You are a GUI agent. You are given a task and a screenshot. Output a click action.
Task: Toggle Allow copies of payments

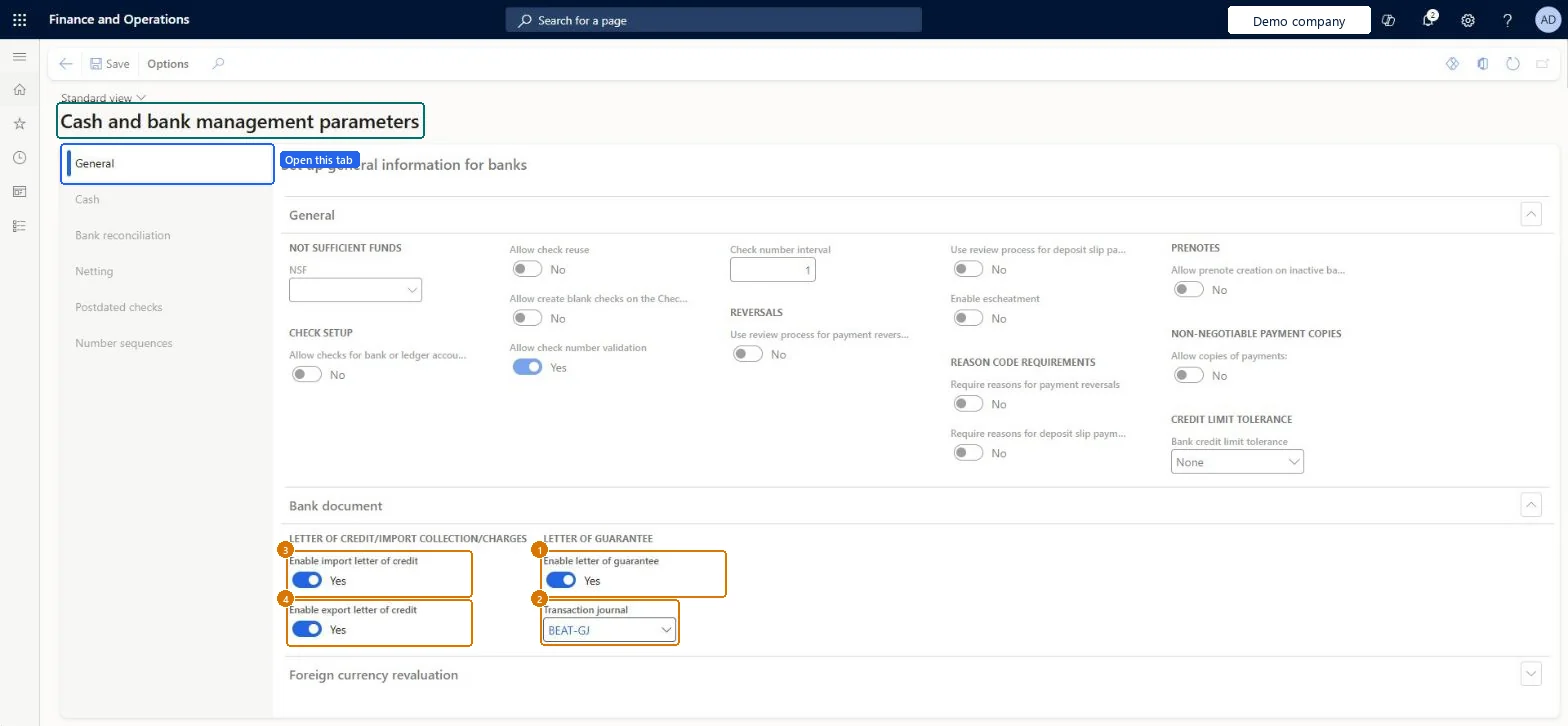(1189, 375)
